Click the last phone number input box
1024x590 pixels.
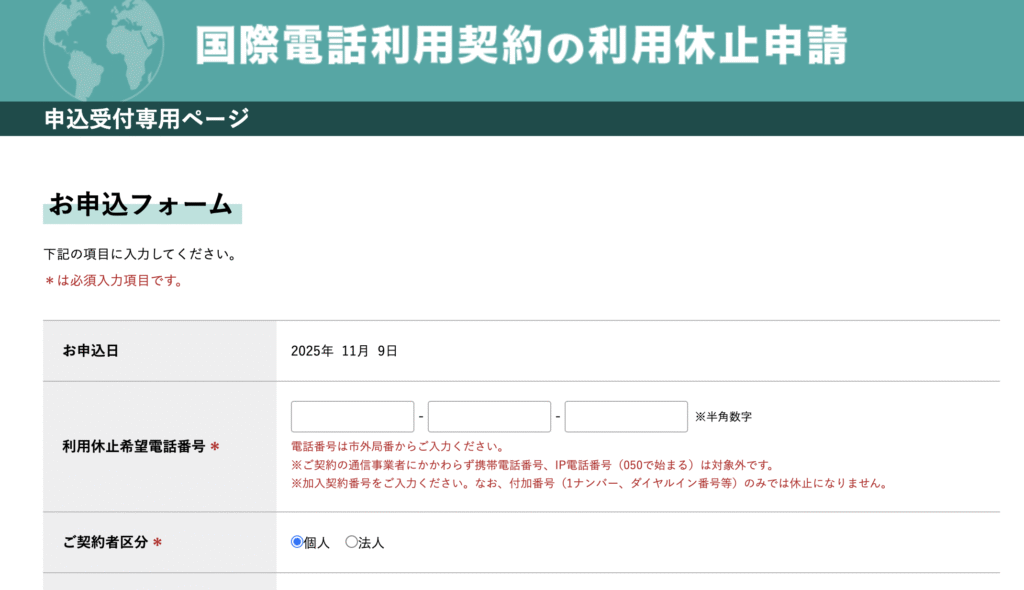pyautogui.click(x=626, y=416)
